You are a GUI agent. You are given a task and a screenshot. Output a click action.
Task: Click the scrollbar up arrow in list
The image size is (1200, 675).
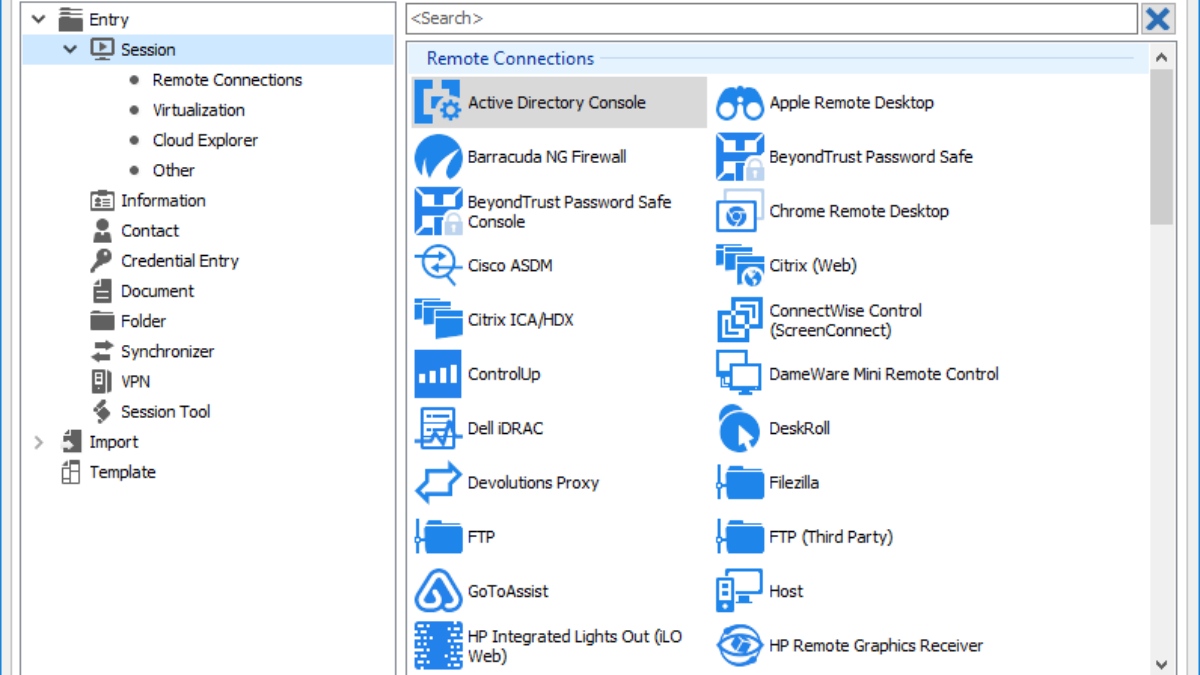[1161, 58]
